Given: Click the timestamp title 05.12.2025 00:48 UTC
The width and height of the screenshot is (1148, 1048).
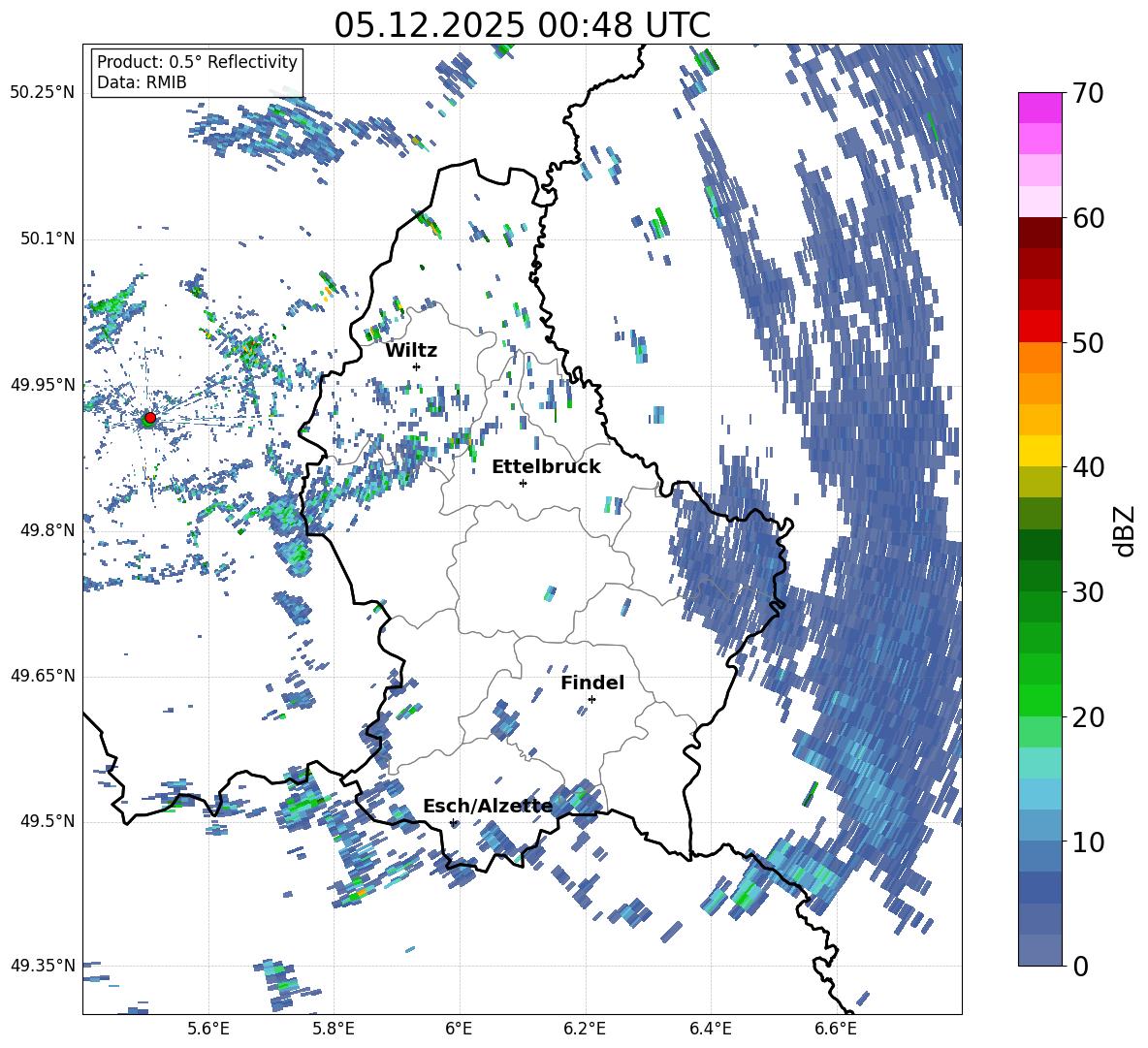Looking at the screenshot, I should [523, 25].
